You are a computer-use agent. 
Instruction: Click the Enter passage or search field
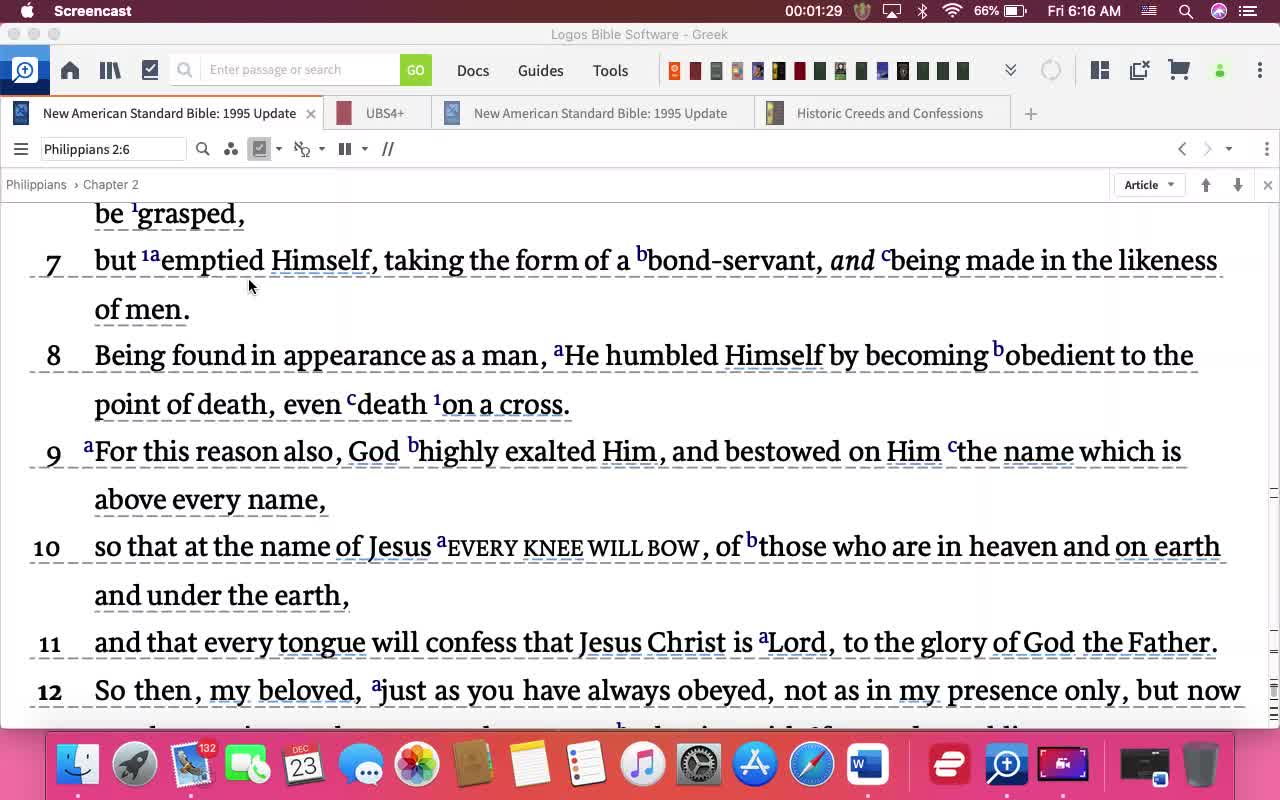point(300,70)
